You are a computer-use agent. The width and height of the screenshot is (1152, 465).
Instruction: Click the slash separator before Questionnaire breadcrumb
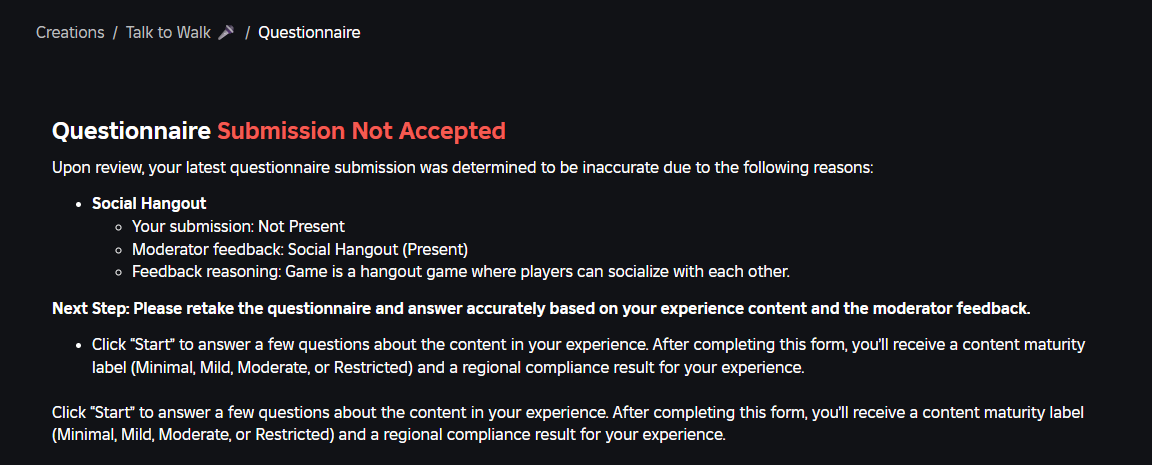coord(248,32)
